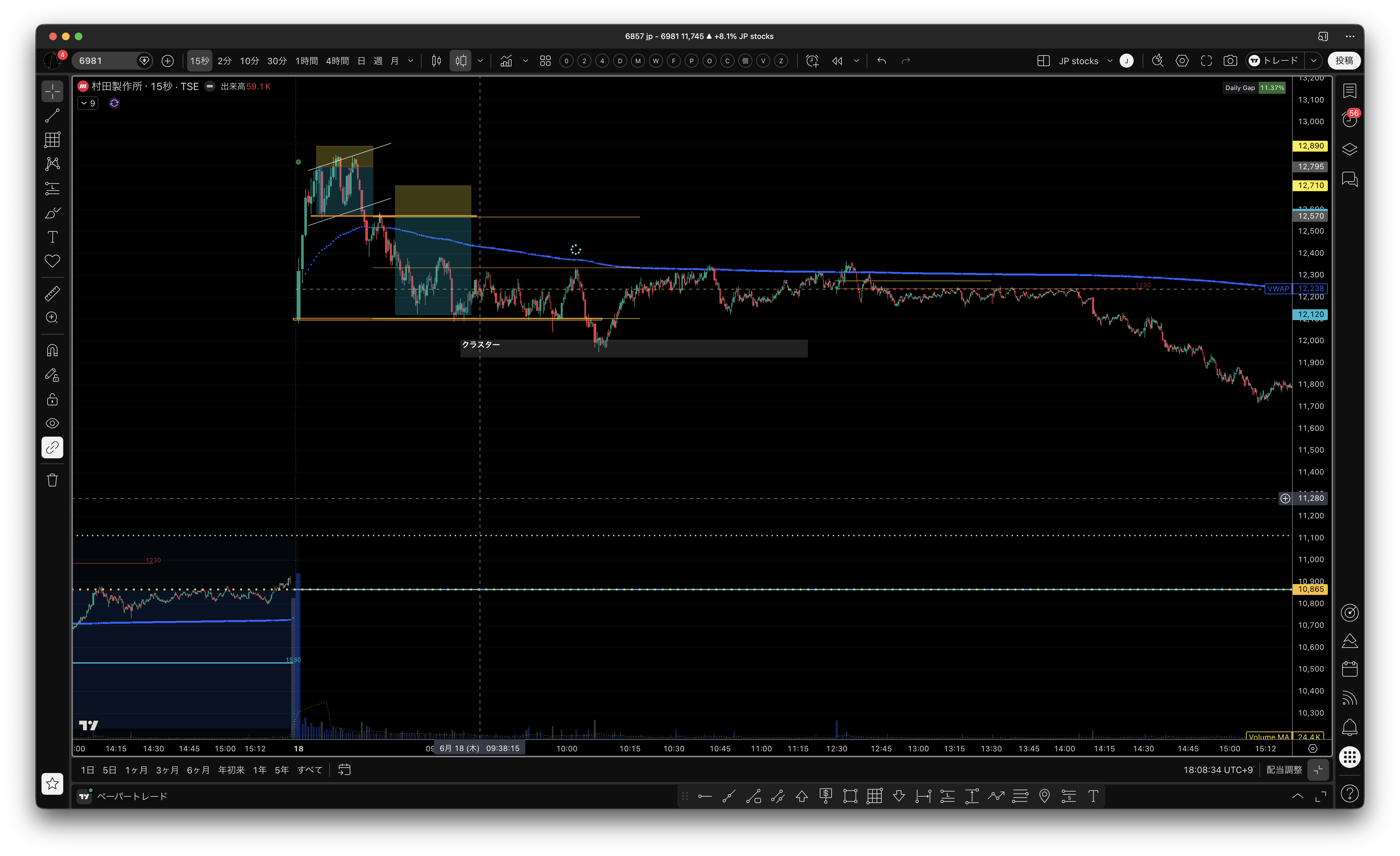The width and height of the screenshot is (1400, 856).
Task: Open the watchlist panel
Action: pyautogui.click(x=1350, y=91)
